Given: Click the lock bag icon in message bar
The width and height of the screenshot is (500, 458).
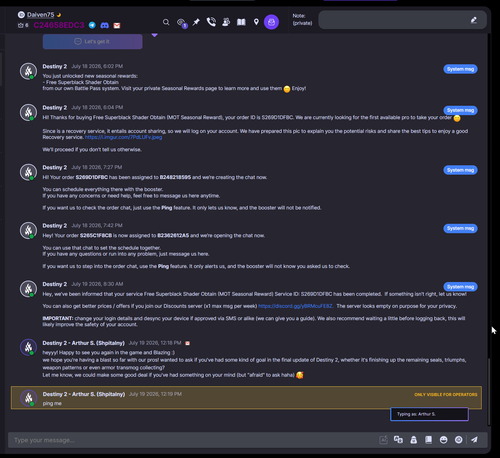Looking at the screenshot, I should 413,440.
